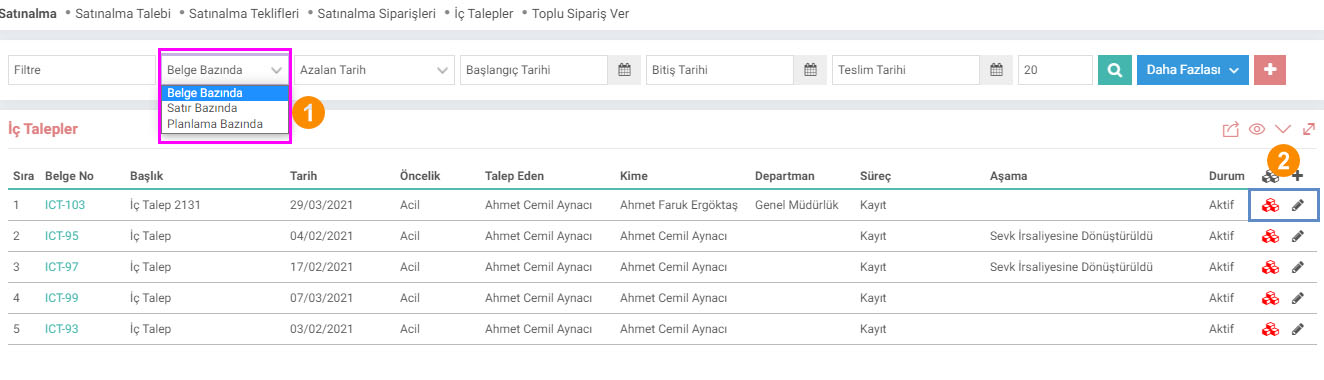
Task: Open the Belge Bazında dropdown
Action: [x=225, y=70]
